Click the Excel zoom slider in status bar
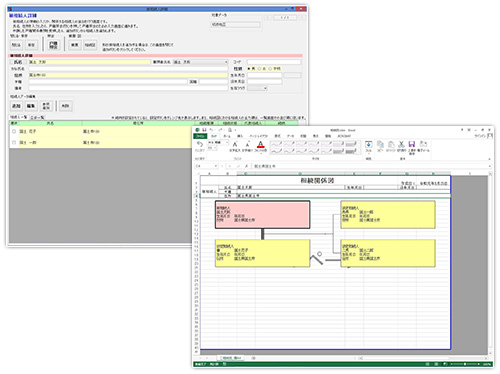Viewport: 500px width, 374px height. (x=465, y=364)
